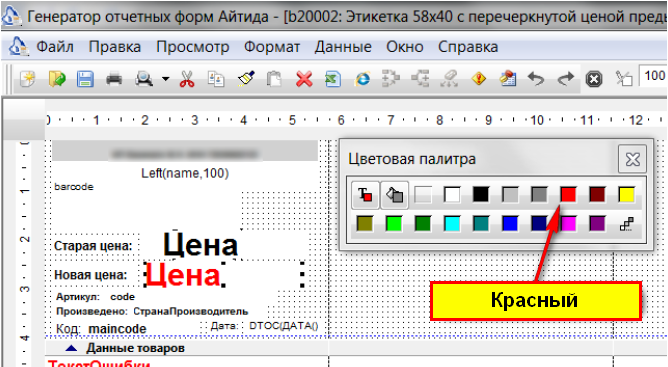This screenshot has width=668, height=367.
Task: Click the grayed chain-link icon in toolbar
Action: pos(449,79)
